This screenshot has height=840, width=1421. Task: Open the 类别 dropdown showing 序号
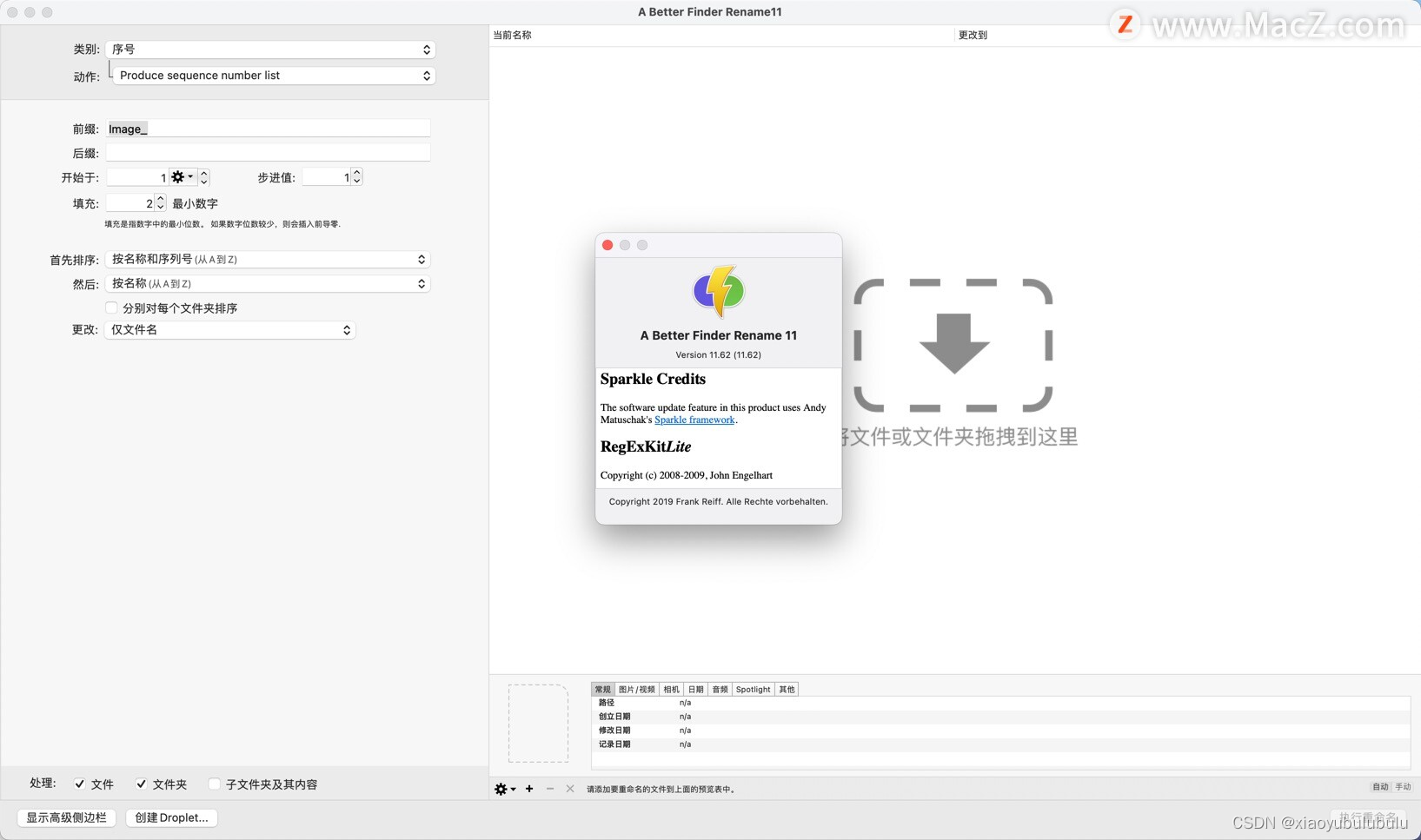(x=269, y=50)
